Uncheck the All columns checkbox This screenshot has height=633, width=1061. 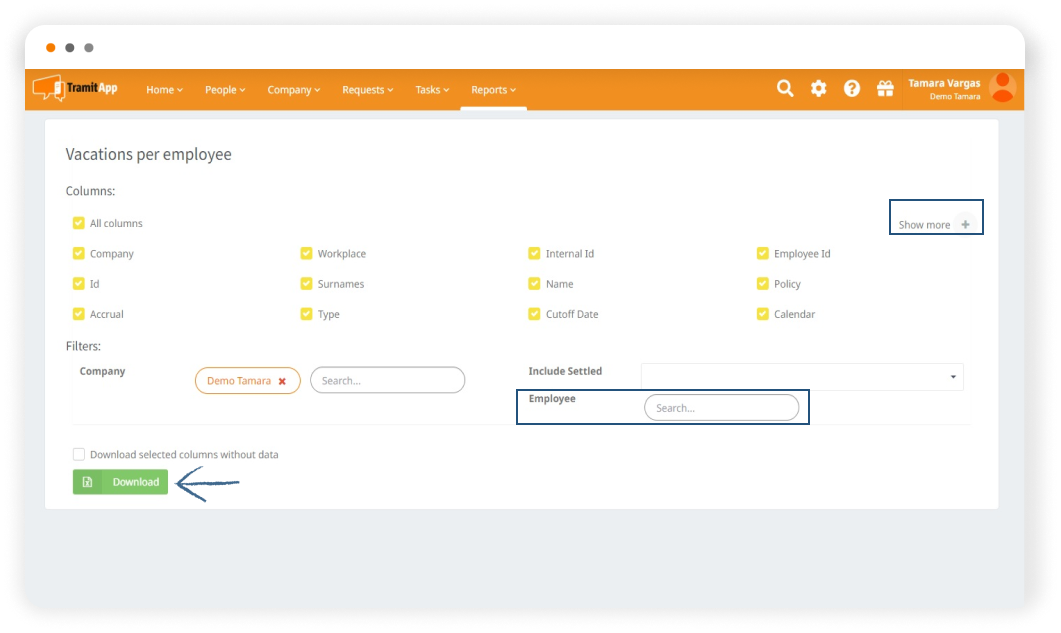tap(79, 223)
